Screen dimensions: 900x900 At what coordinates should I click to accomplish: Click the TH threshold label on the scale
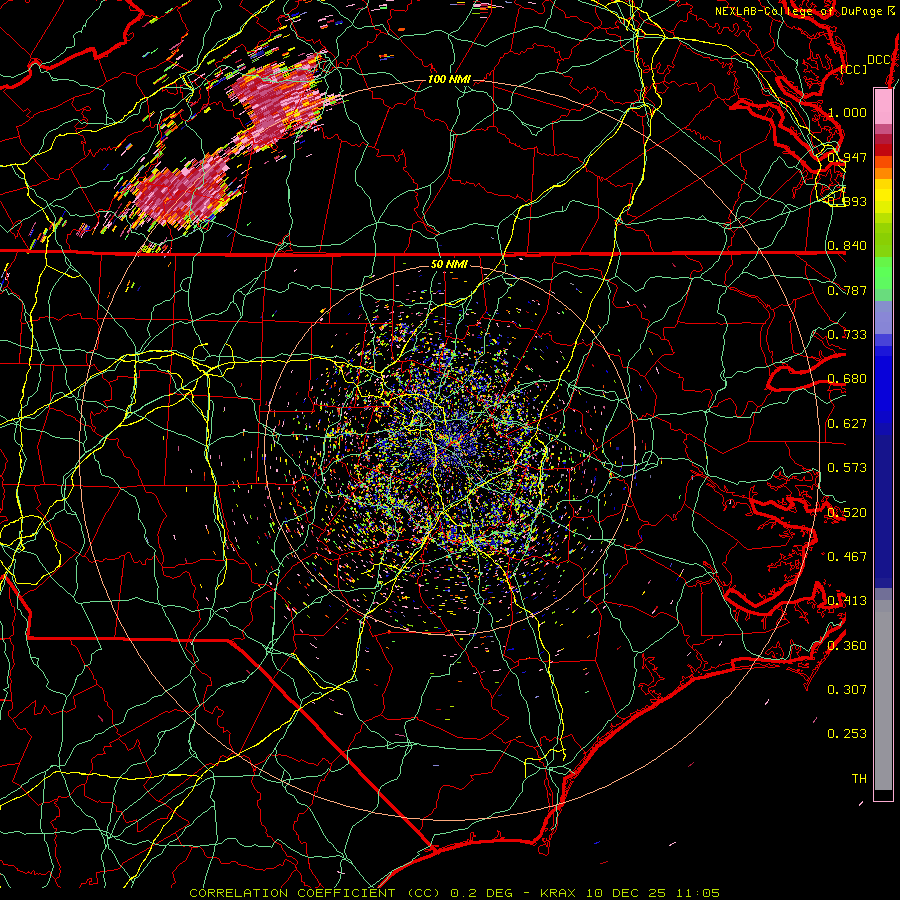tap(859, 779)
